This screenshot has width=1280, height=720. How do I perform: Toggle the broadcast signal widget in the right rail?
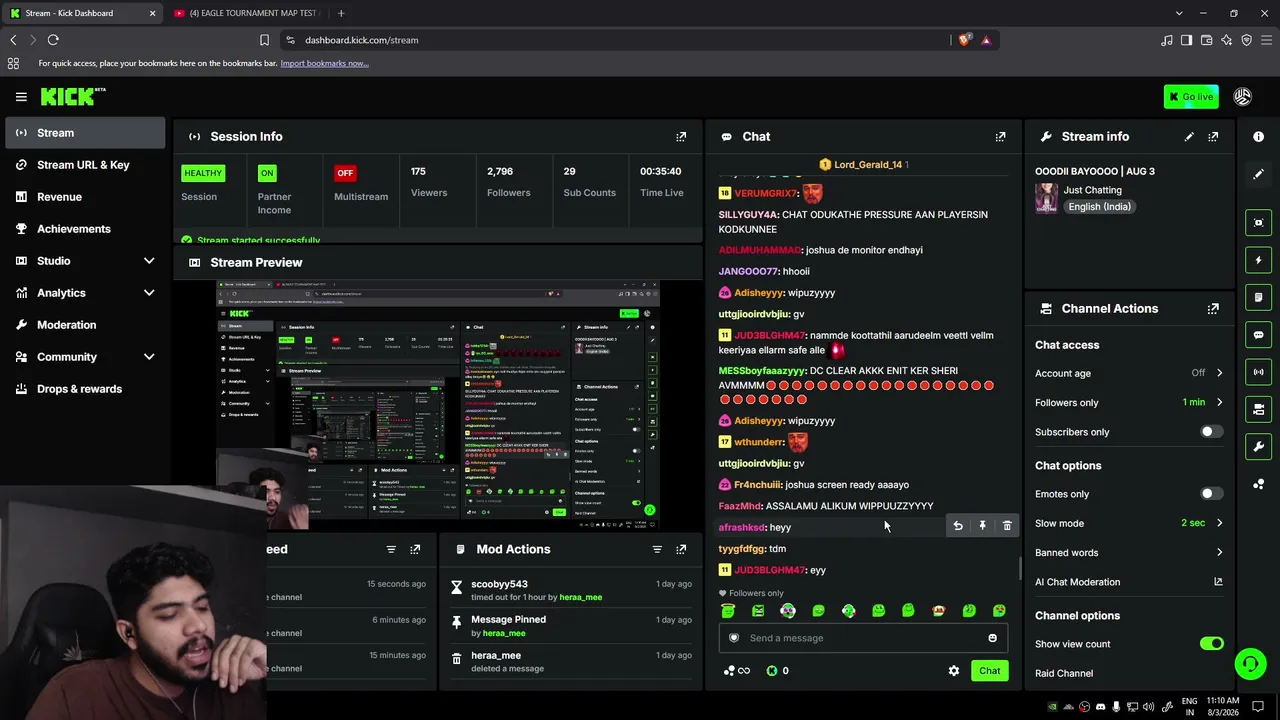tap(1258, 372)
